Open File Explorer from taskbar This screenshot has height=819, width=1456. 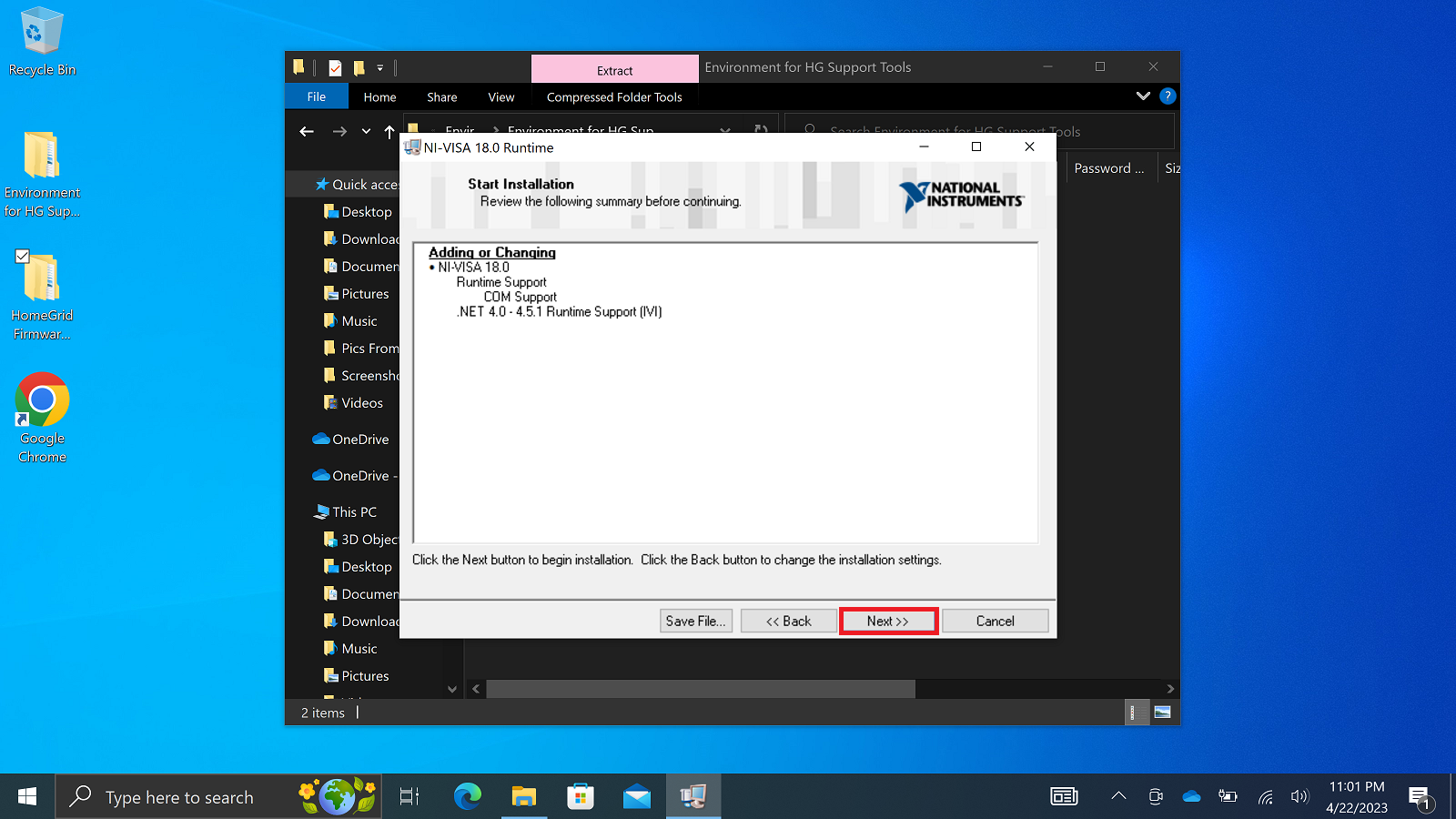523,797
